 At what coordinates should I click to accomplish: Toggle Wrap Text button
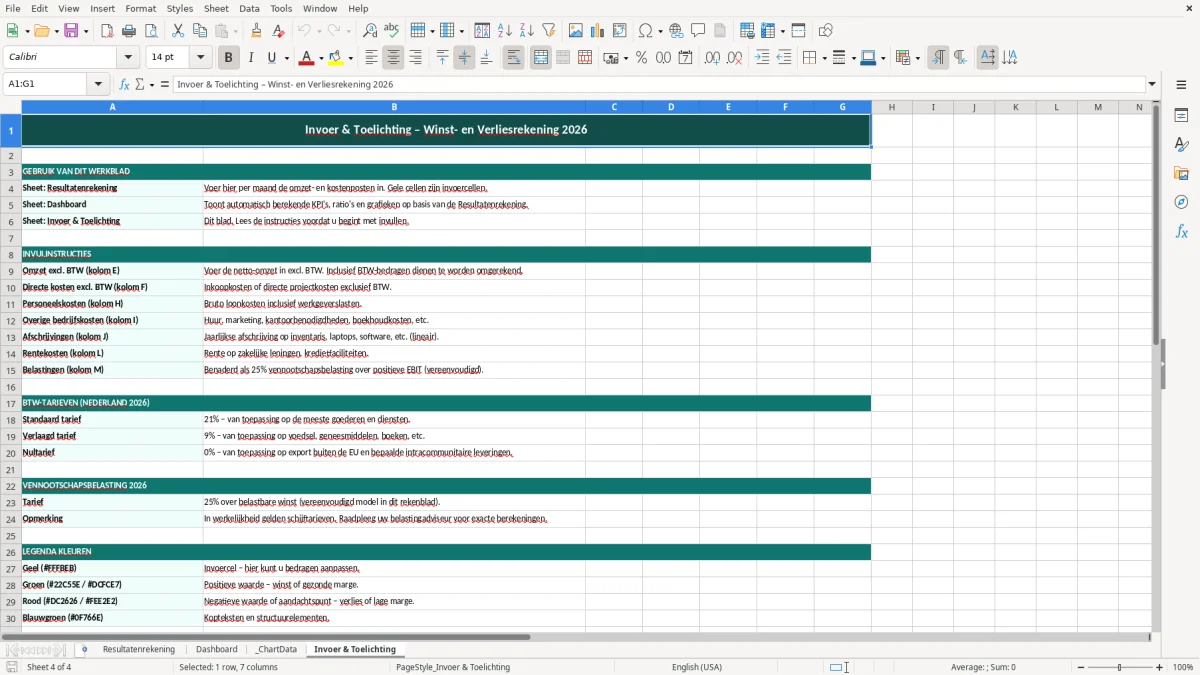pyautogui.click(x=513, y=58)
